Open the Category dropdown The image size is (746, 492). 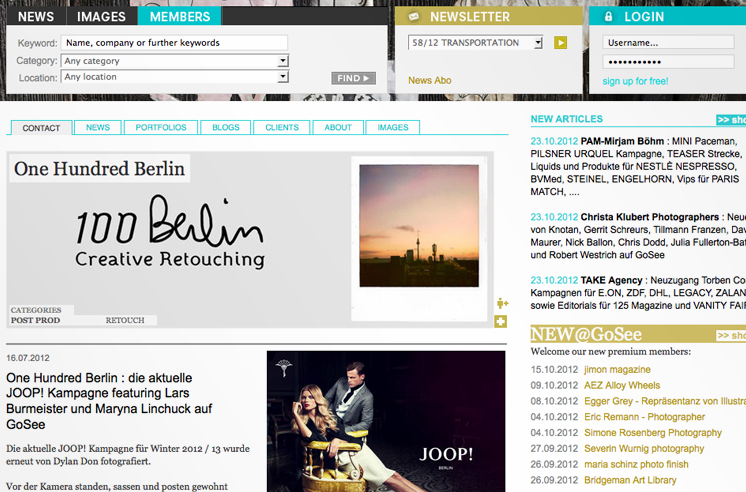tap(175, 61)
